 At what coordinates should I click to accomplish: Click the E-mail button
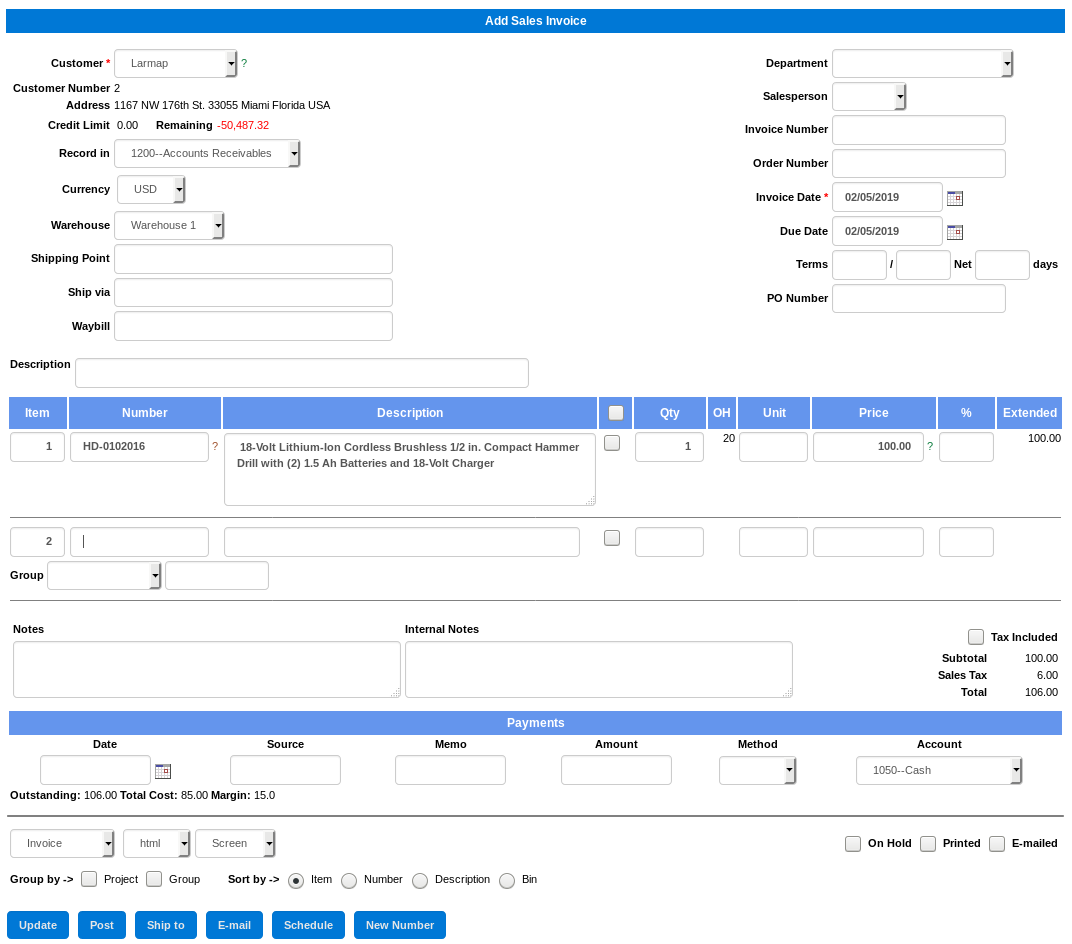point(234,925)
